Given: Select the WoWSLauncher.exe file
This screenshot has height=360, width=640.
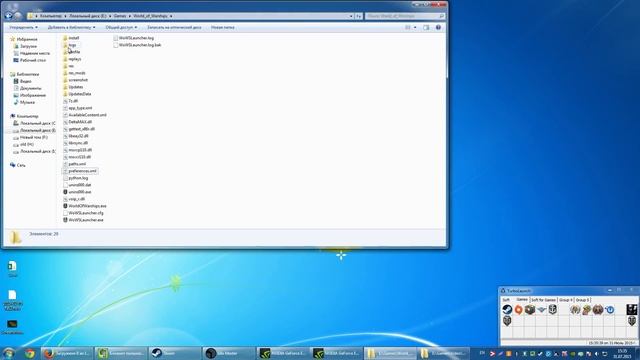Looking at the screenshot, I should tap(83, 220).
